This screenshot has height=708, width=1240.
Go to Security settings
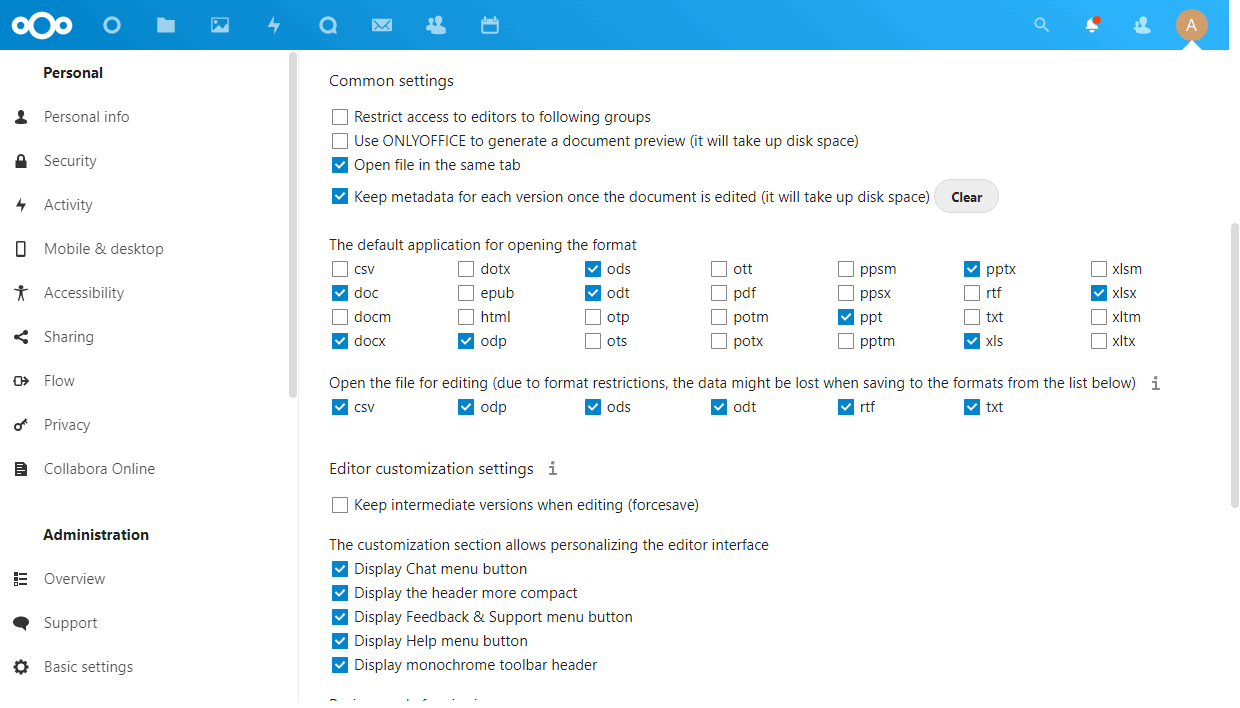point(70,161)
